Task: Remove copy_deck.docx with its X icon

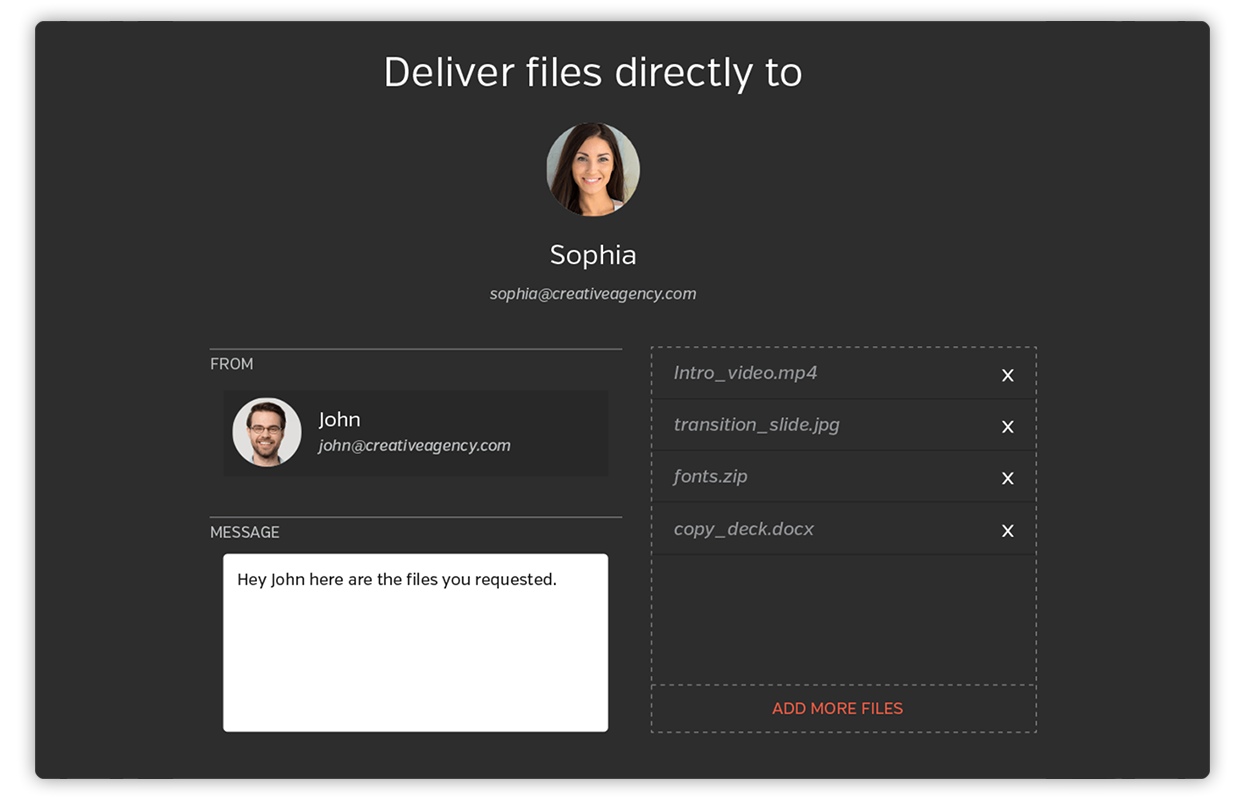Action: pyautogui.click(x=1007, y=531)
